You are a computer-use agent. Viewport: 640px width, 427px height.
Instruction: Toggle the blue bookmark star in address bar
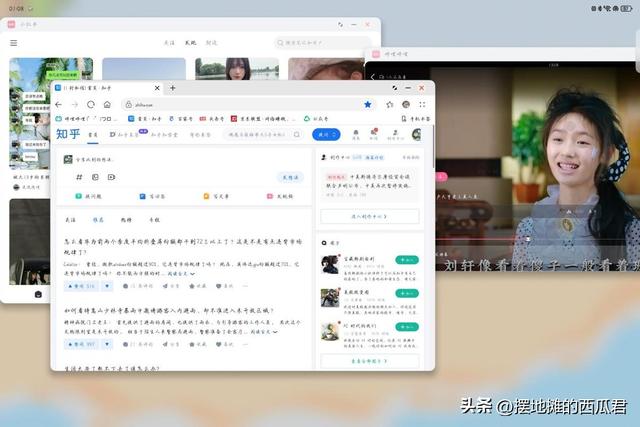coord(368,105)
